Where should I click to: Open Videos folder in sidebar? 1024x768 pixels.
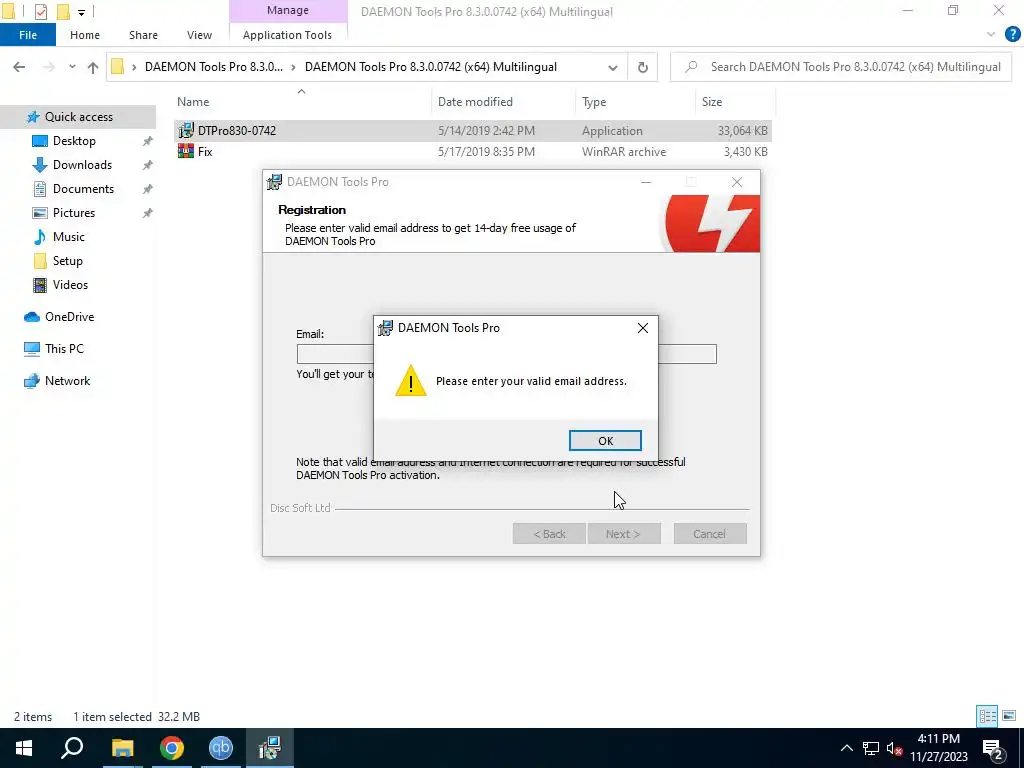71,285
